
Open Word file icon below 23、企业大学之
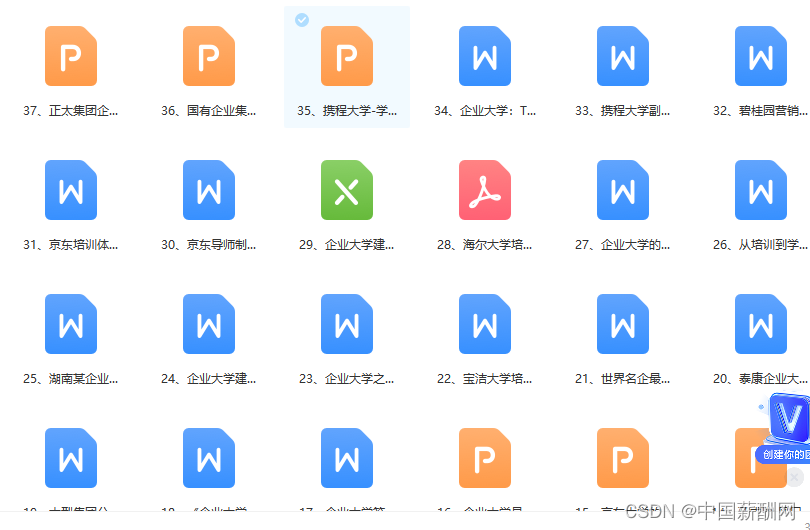(347, 458)
